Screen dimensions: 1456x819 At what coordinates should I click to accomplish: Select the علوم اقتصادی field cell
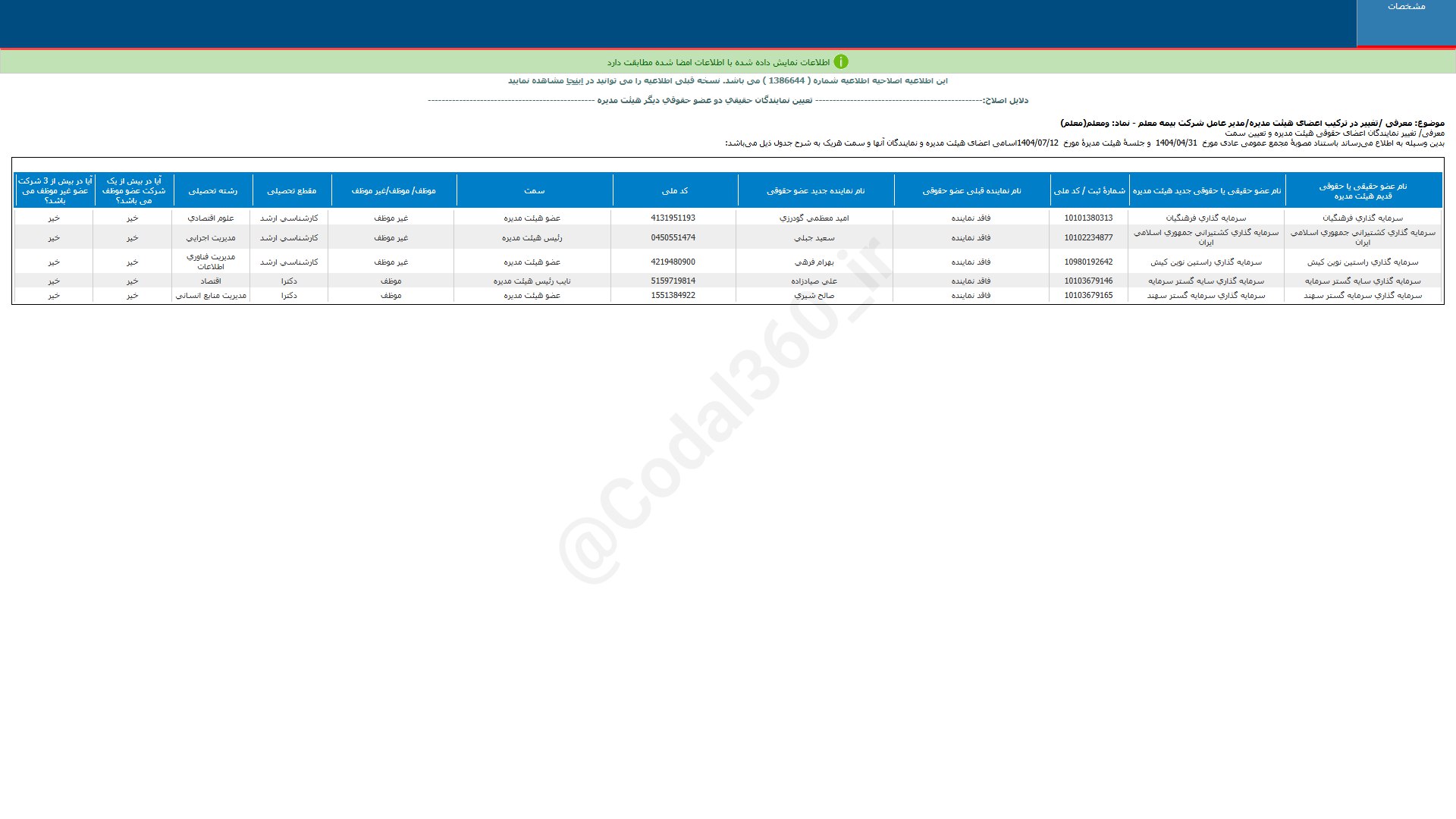tap(211, 218)
